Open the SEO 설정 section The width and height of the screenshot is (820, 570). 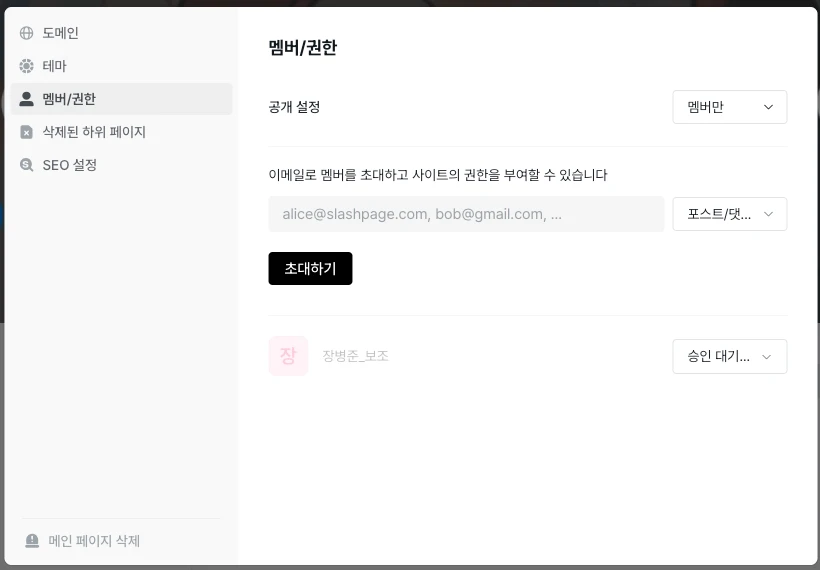[x=70, y=165]
